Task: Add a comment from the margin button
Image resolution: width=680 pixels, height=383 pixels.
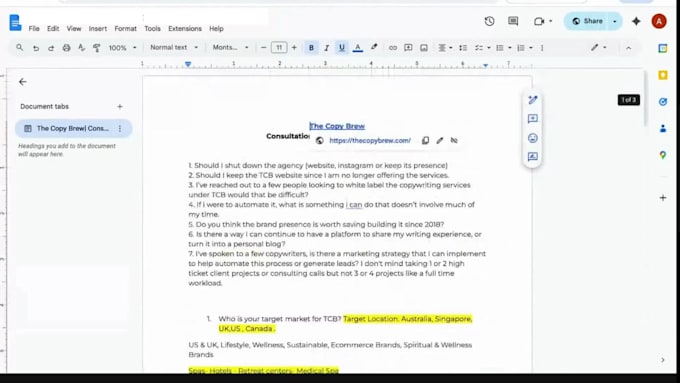Action: (533, 118)
